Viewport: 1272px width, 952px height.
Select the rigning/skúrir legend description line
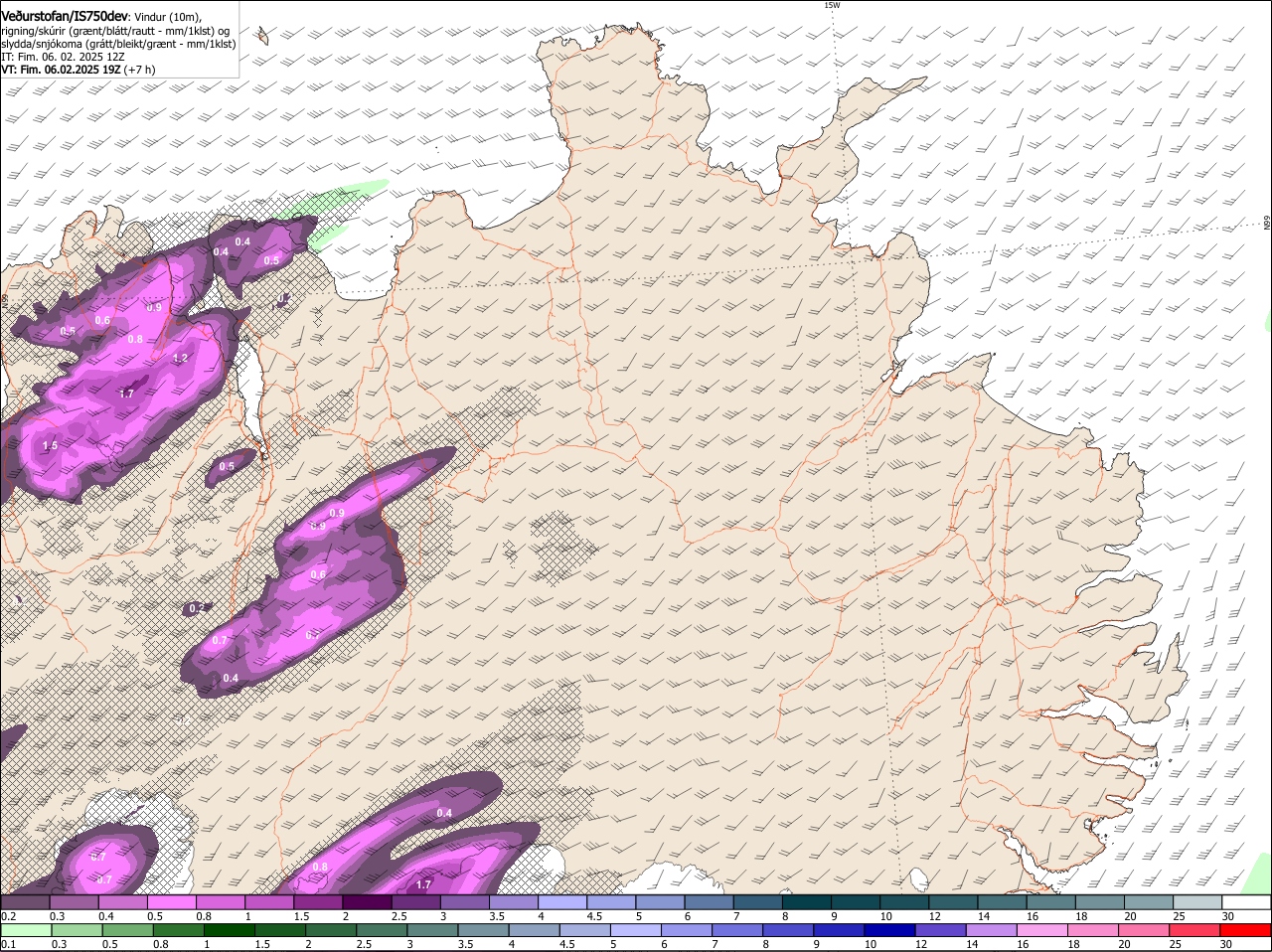115,31
